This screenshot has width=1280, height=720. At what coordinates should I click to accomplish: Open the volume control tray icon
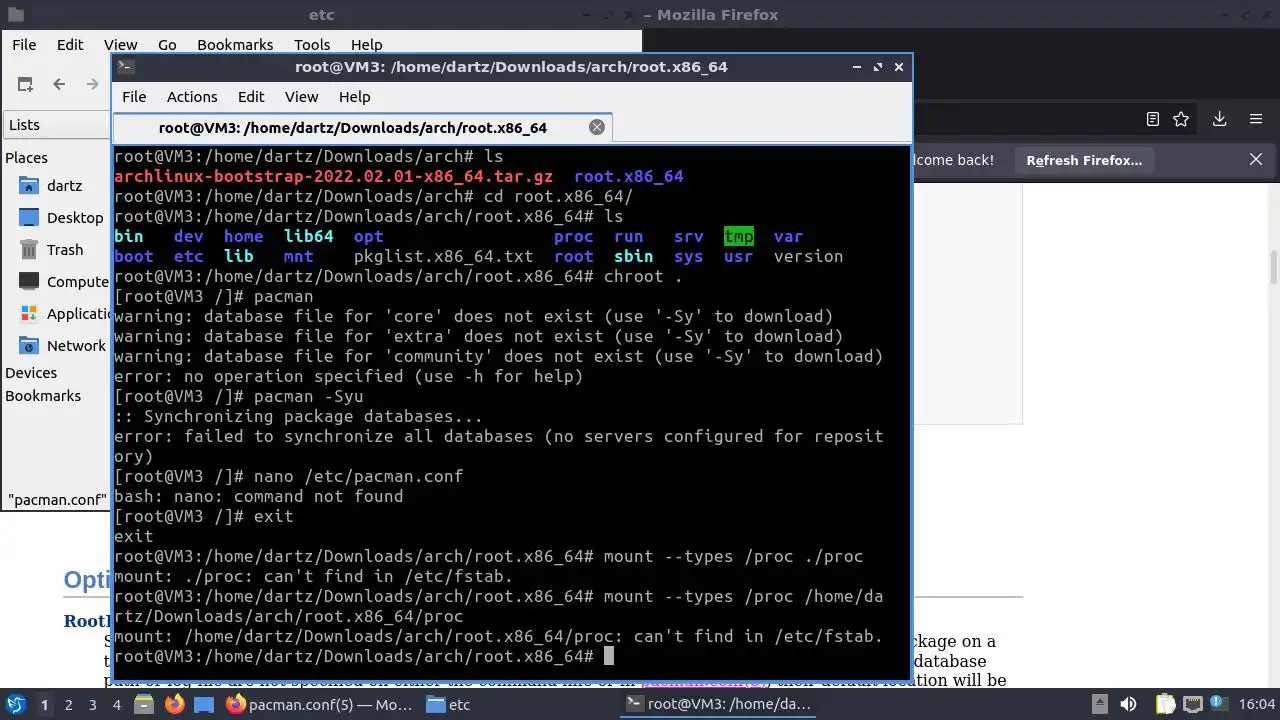1128,704
